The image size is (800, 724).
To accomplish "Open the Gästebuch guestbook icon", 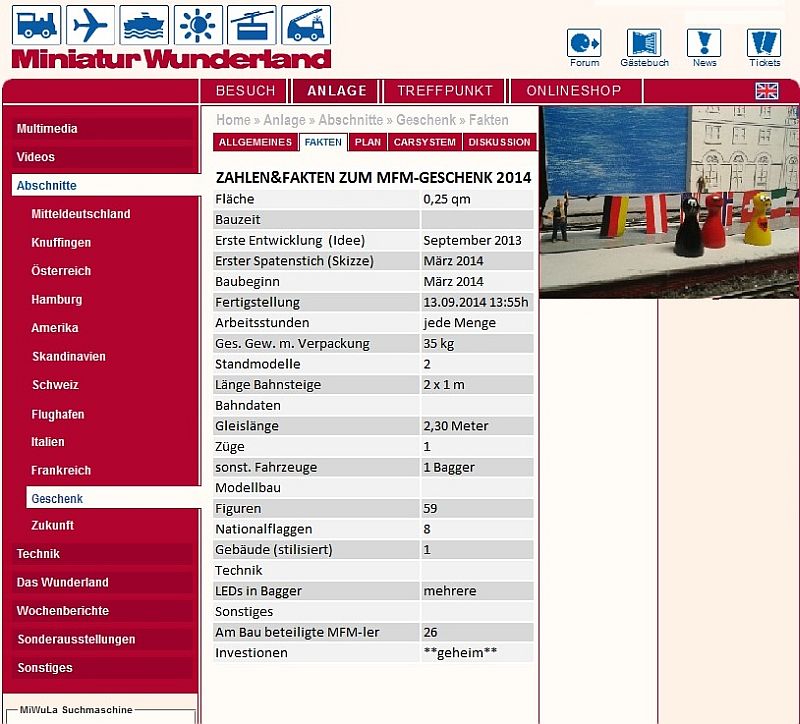I will 644,43.
